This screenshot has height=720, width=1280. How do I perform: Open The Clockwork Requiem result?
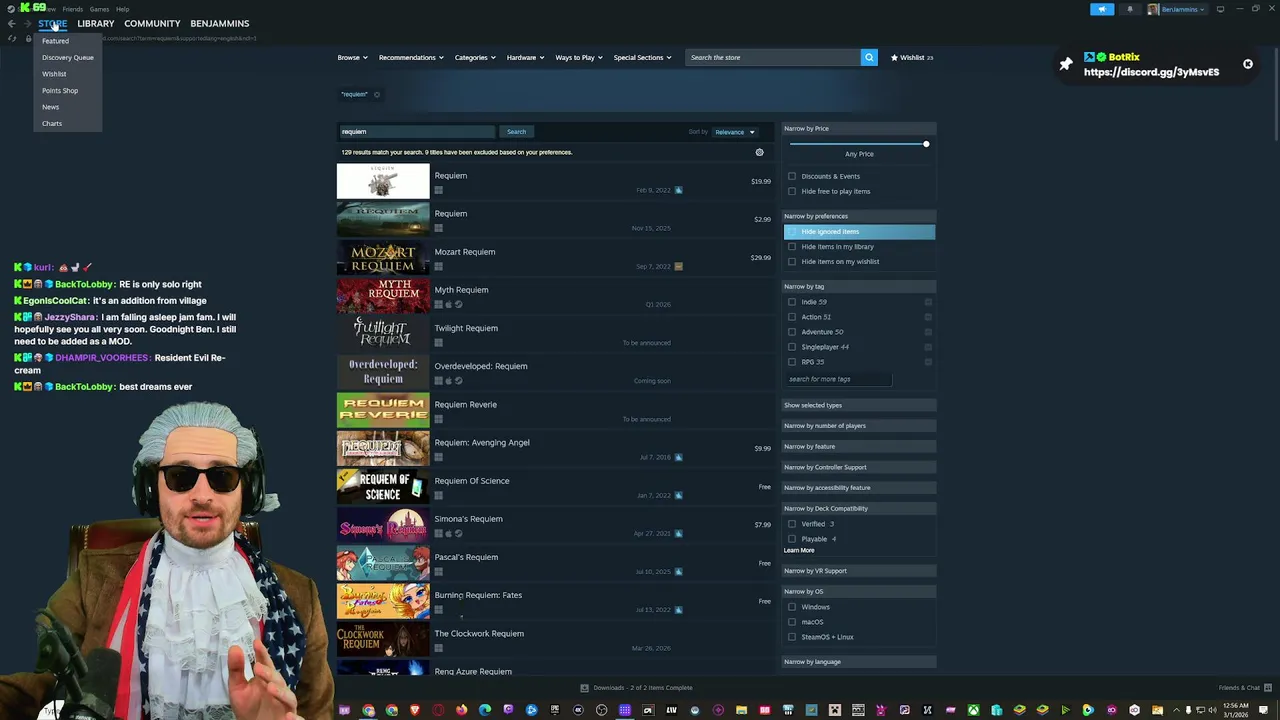click(x=556, y=640)
